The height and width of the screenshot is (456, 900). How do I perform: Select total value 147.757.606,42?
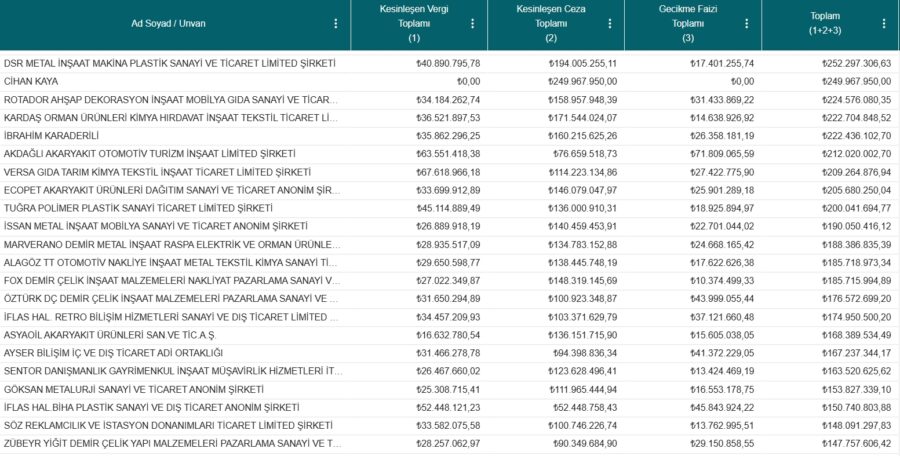click(856, 445)
